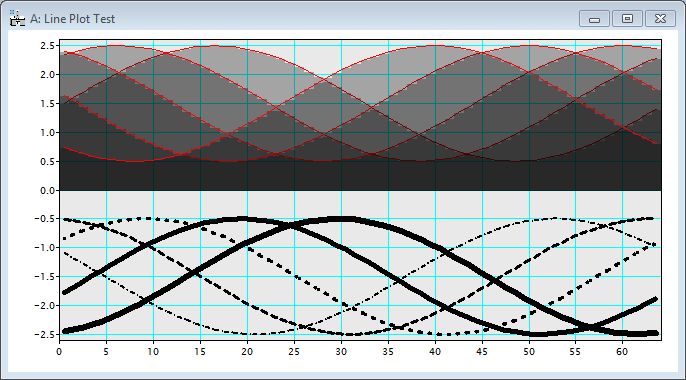This screenshot has height=380, width=686.
Task: Click the 10 label on the x-axis
Action: tap(153, 352)
